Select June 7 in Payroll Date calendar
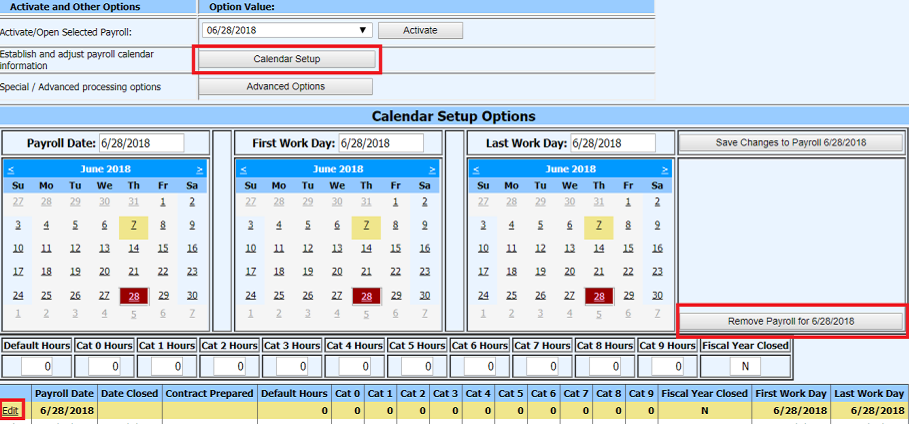The width and height of the screenshot is (910, 424). 133,226
